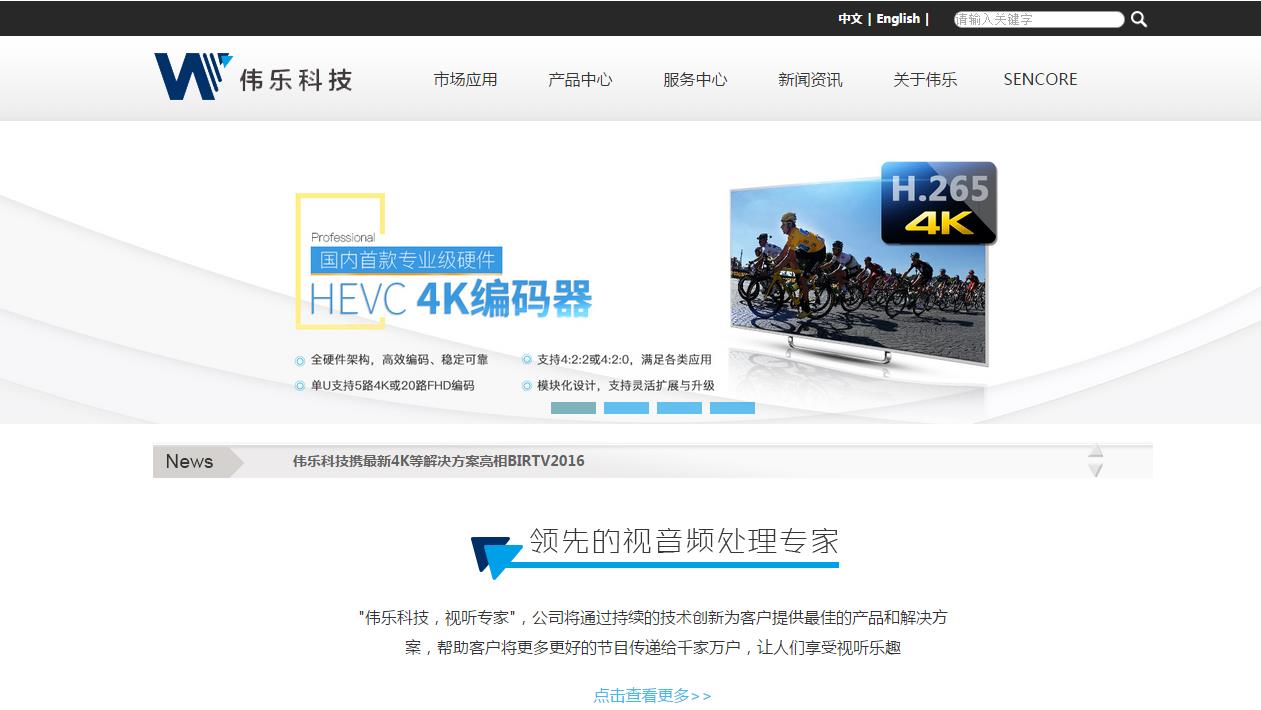
Task: Select the third banner slide indicator
Action: point(679,408)
